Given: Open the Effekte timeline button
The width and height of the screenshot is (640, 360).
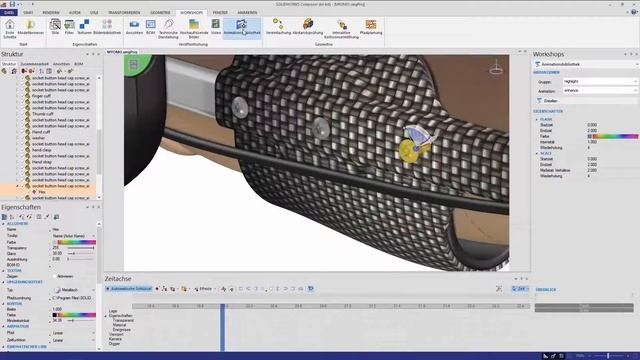Looking at the screenshot, I should 204,289.
